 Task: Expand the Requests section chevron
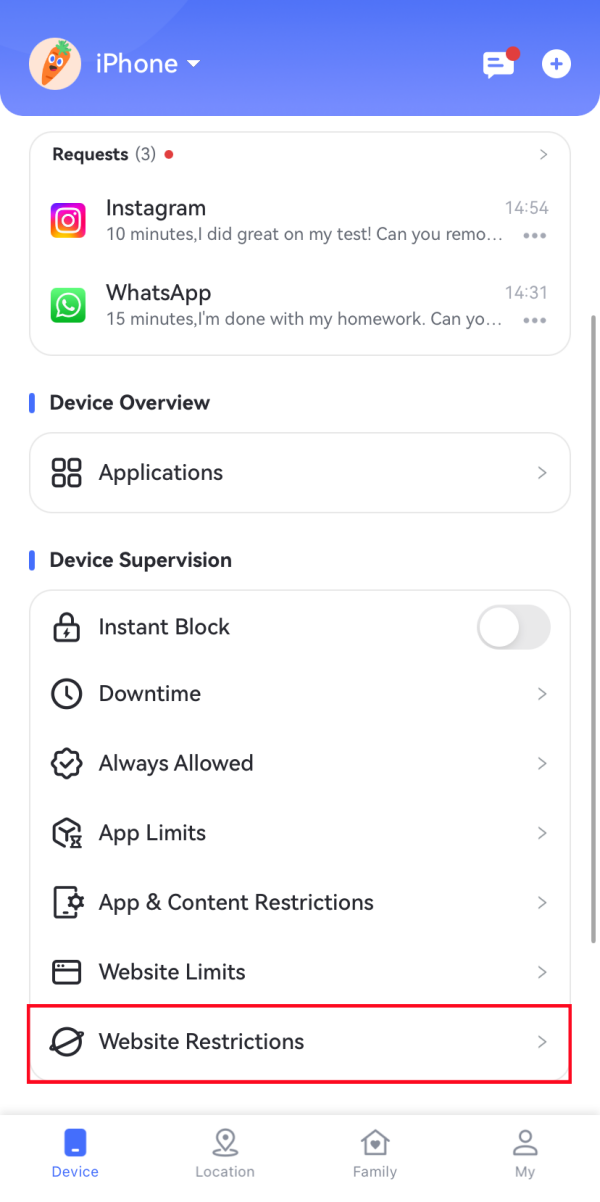click(543, 154)
